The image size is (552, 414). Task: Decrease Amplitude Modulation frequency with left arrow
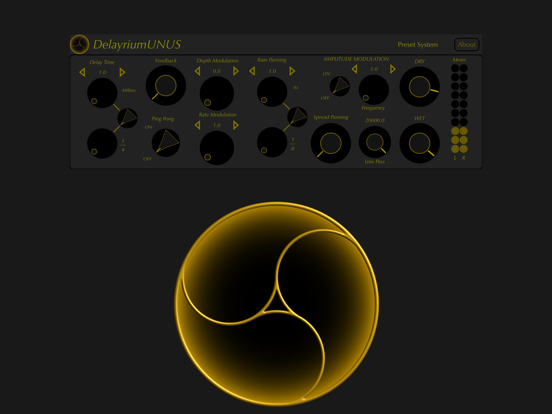click(x=355, y=69)
